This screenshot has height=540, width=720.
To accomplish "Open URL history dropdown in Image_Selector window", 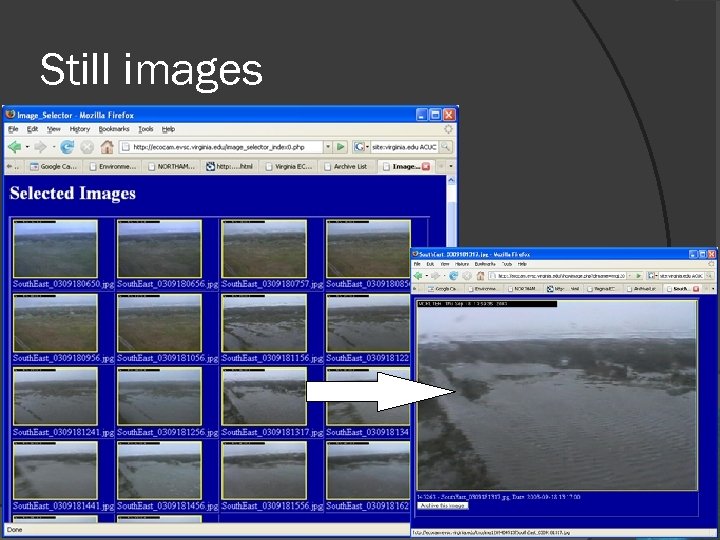I will pos(328,147).
